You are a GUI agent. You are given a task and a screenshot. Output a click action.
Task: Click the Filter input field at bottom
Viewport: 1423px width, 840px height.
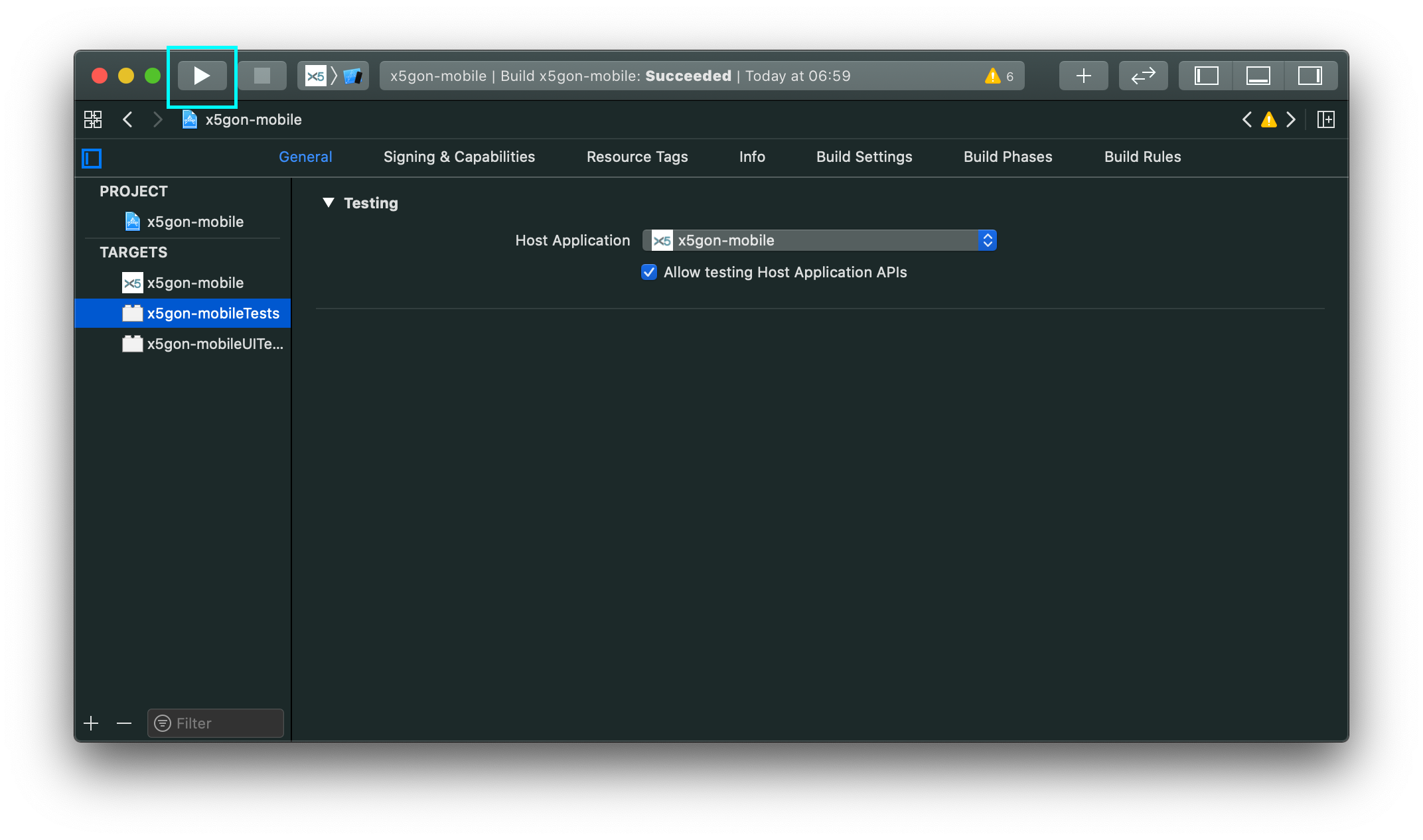pos(213,723)
